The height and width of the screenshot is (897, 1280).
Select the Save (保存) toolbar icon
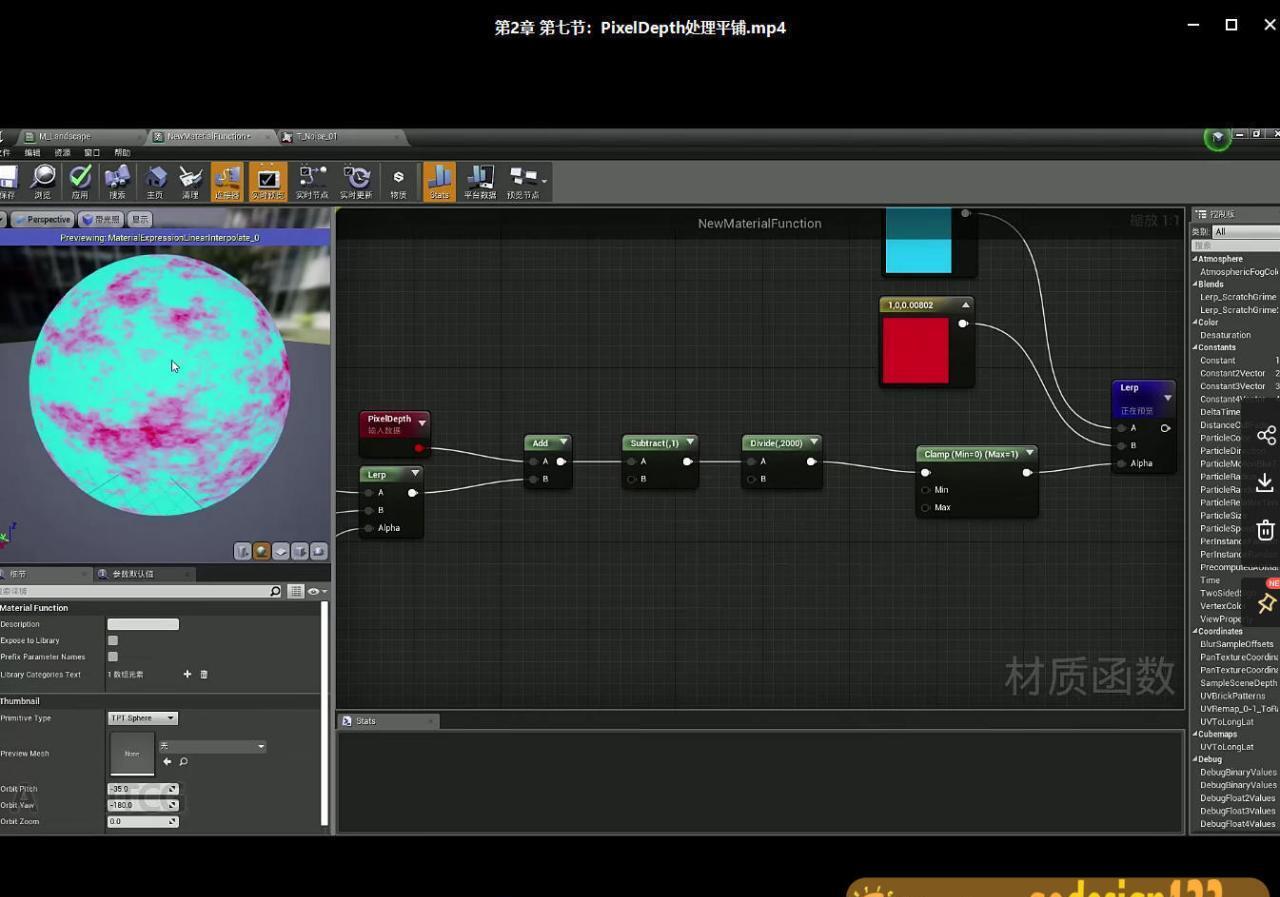pyautogui.click(x=9, y=181)
